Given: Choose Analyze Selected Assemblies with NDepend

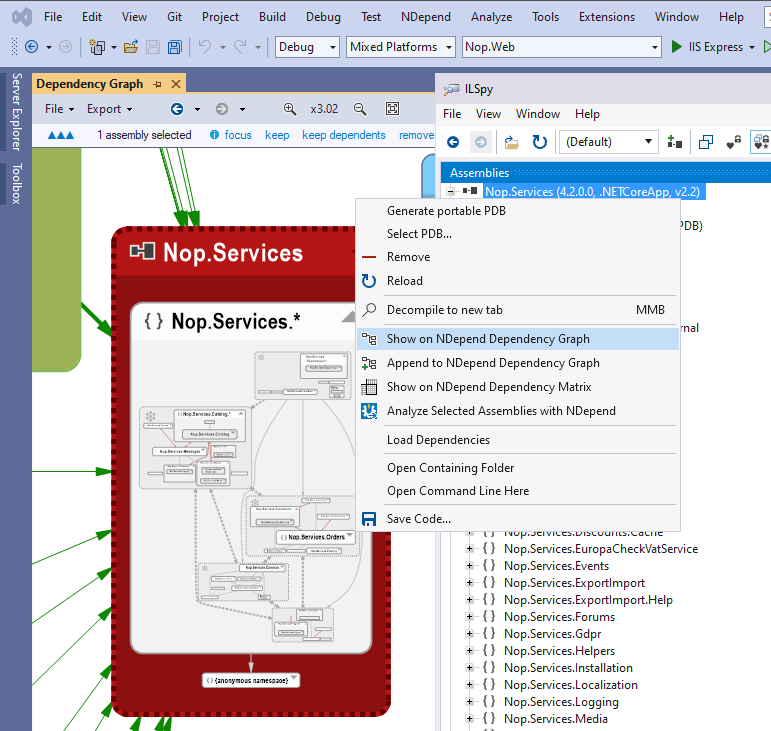Looking at the screenshot, I should click(x=518, y=411).
